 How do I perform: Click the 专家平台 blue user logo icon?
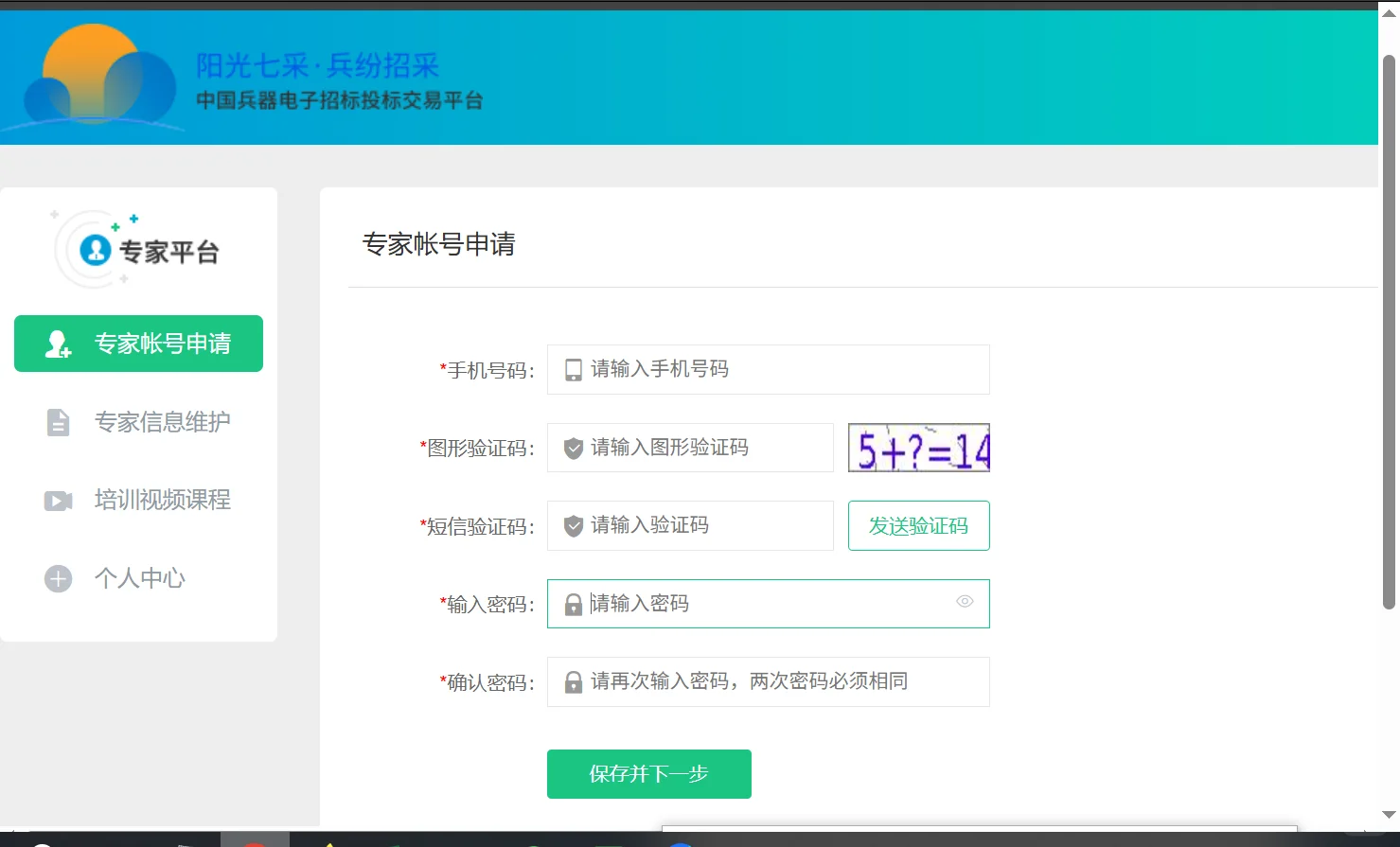(95, 249)
